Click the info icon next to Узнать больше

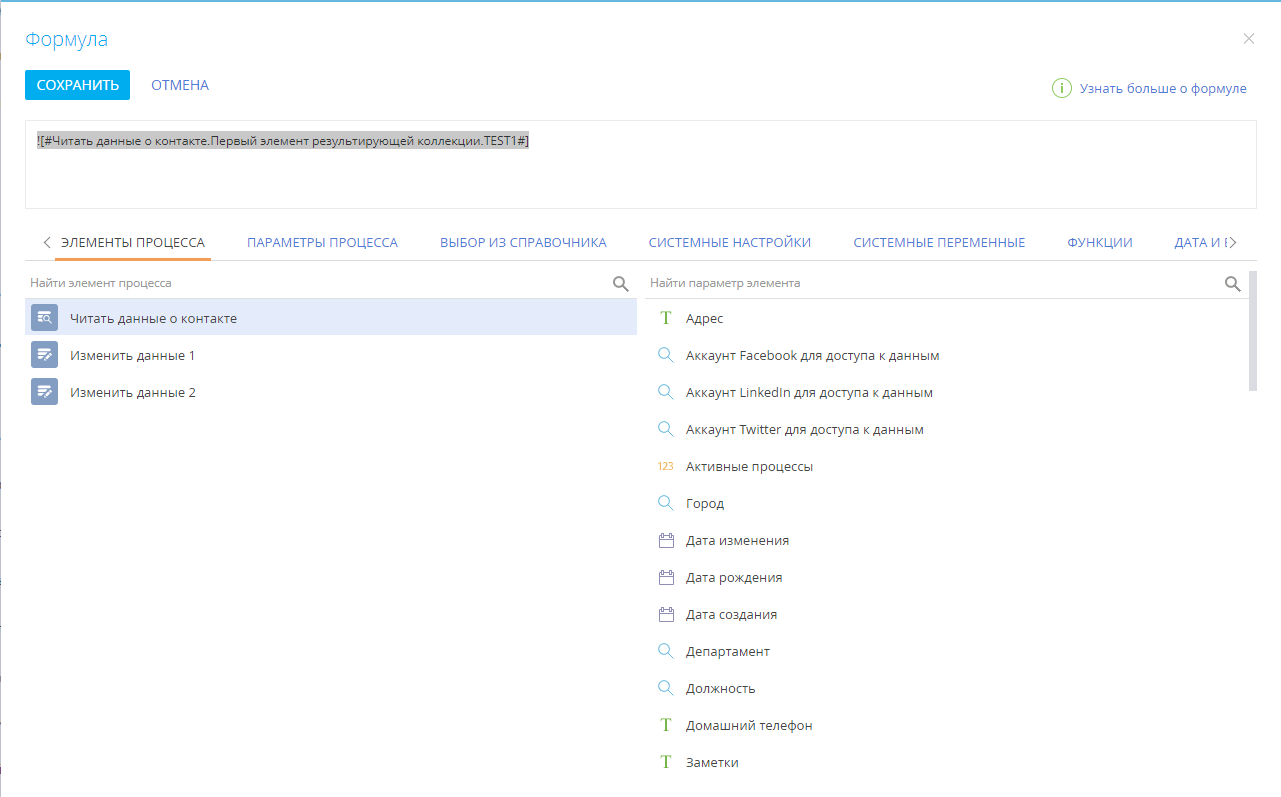1061,88
